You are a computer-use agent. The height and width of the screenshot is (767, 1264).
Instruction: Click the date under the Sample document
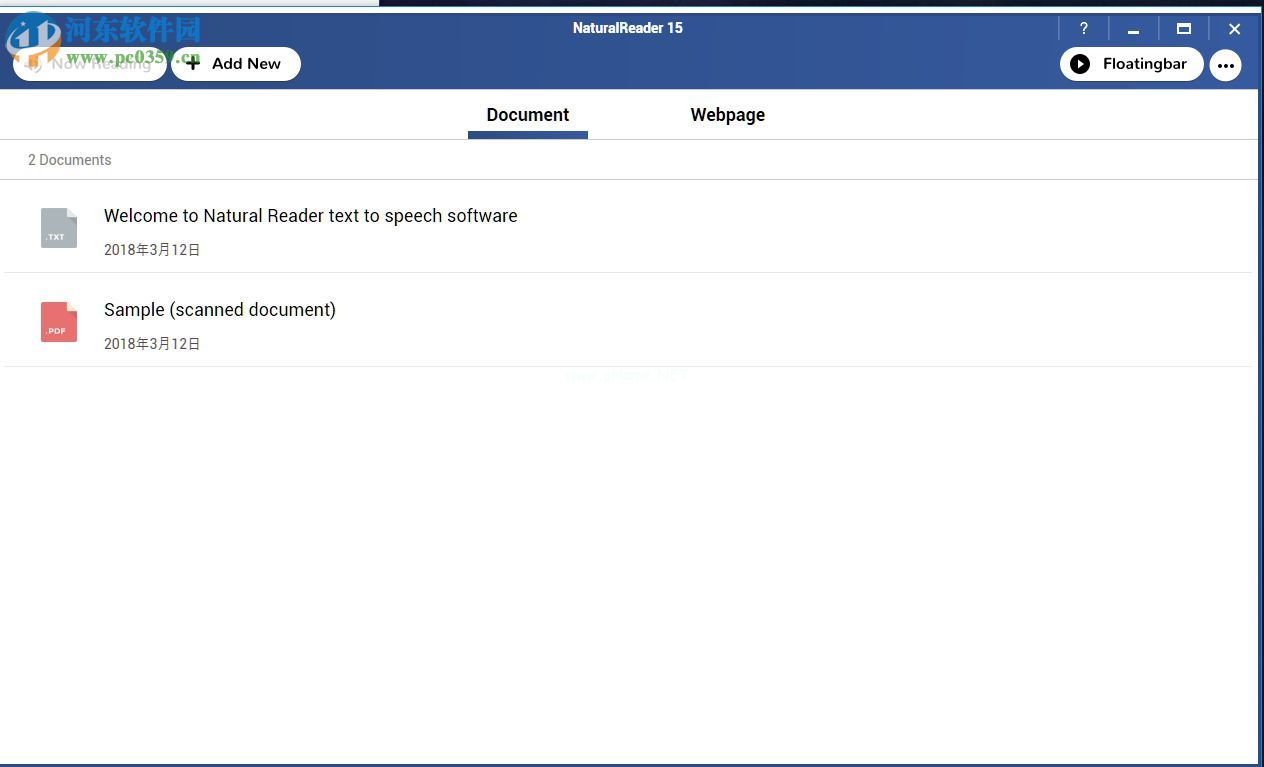tap(152, 343)
